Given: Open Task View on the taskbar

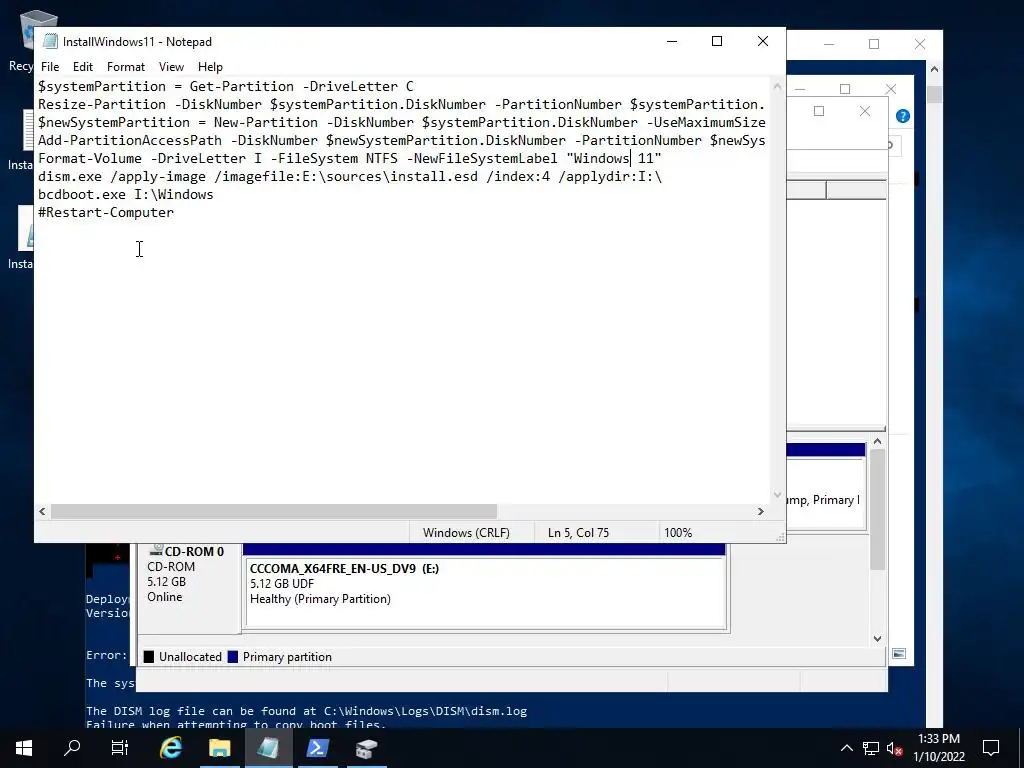Looking at the screenshot, I should tap(120, 748).
